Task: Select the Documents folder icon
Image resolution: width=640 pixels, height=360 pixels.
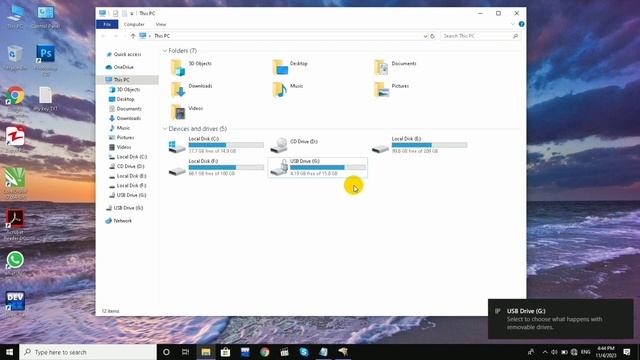Action: click(x=381, y=67)
